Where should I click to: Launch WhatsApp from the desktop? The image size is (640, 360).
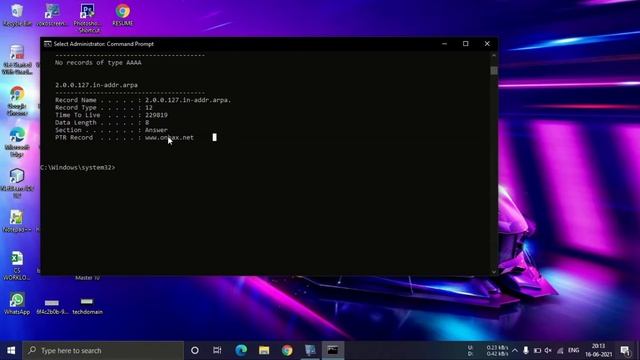[17, 303]
